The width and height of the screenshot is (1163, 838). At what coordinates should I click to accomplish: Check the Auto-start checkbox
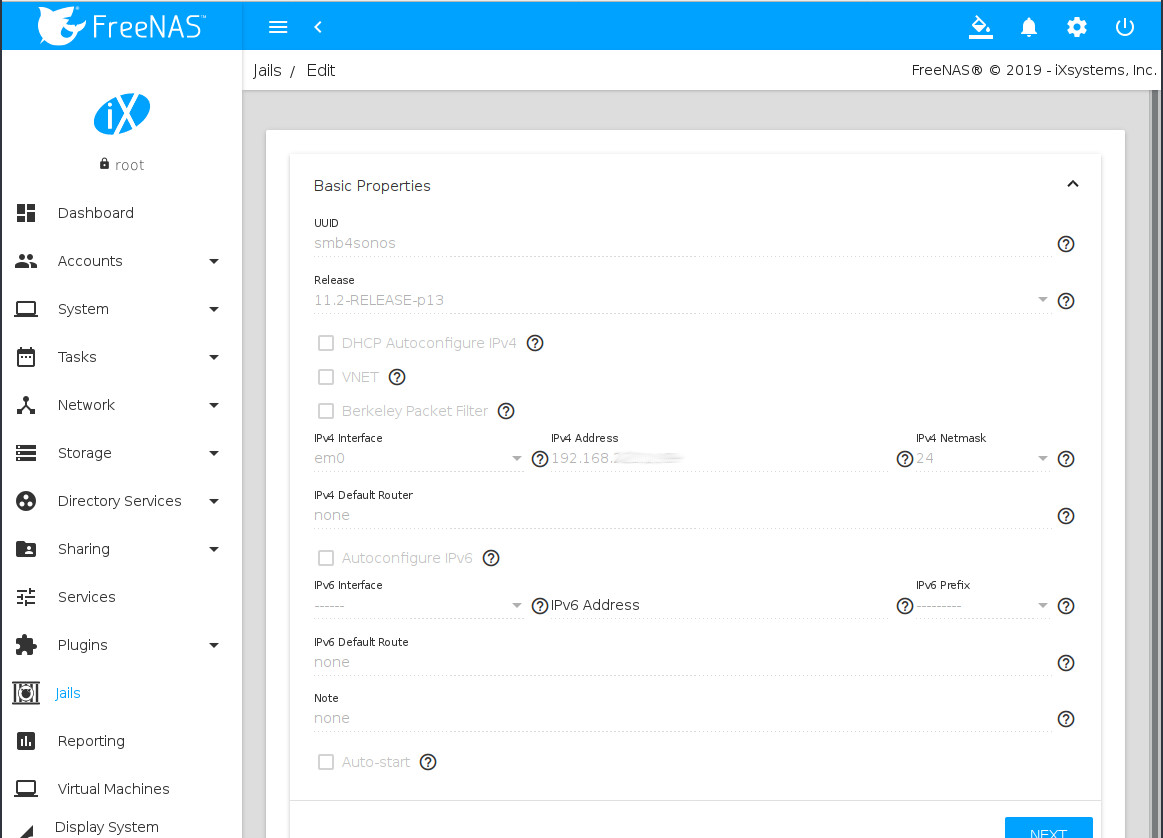coord(326,762)
